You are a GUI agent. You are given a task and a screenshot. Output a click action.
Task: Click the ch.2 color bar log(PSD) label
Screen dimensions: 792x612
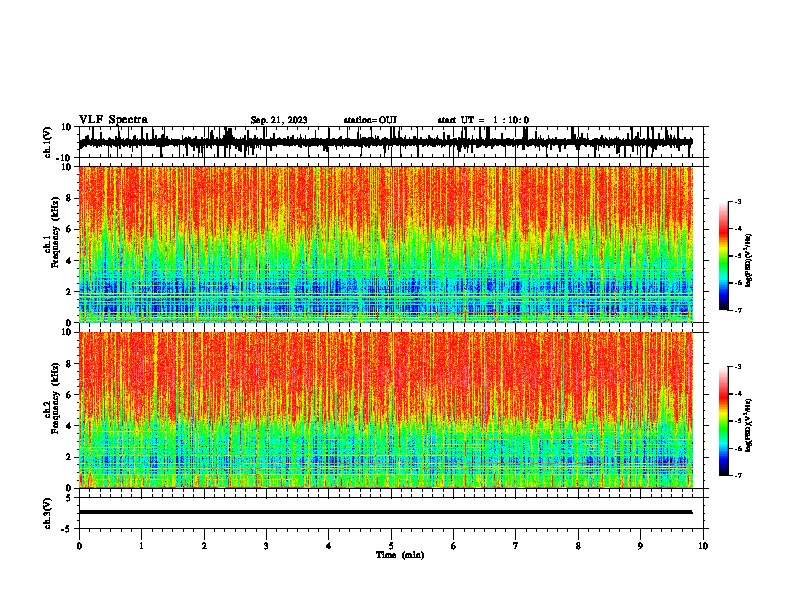click(x=749, y=426)
